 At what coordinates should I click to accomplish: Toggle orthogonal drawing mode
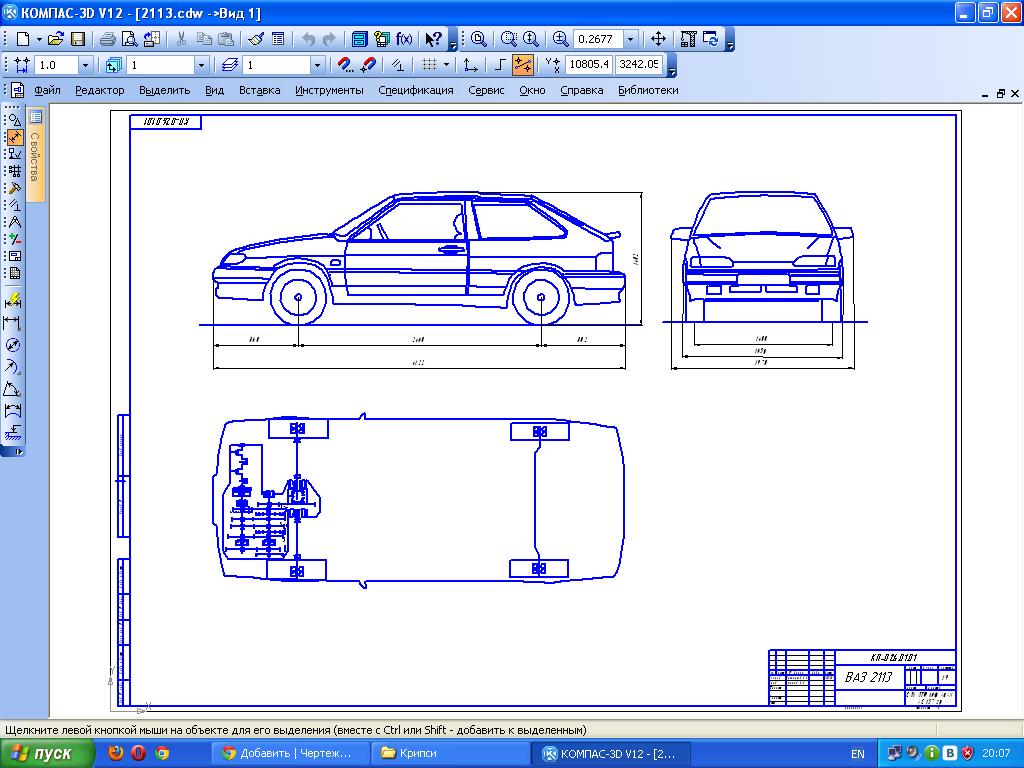pyautogui.click(x=500, y=65)
